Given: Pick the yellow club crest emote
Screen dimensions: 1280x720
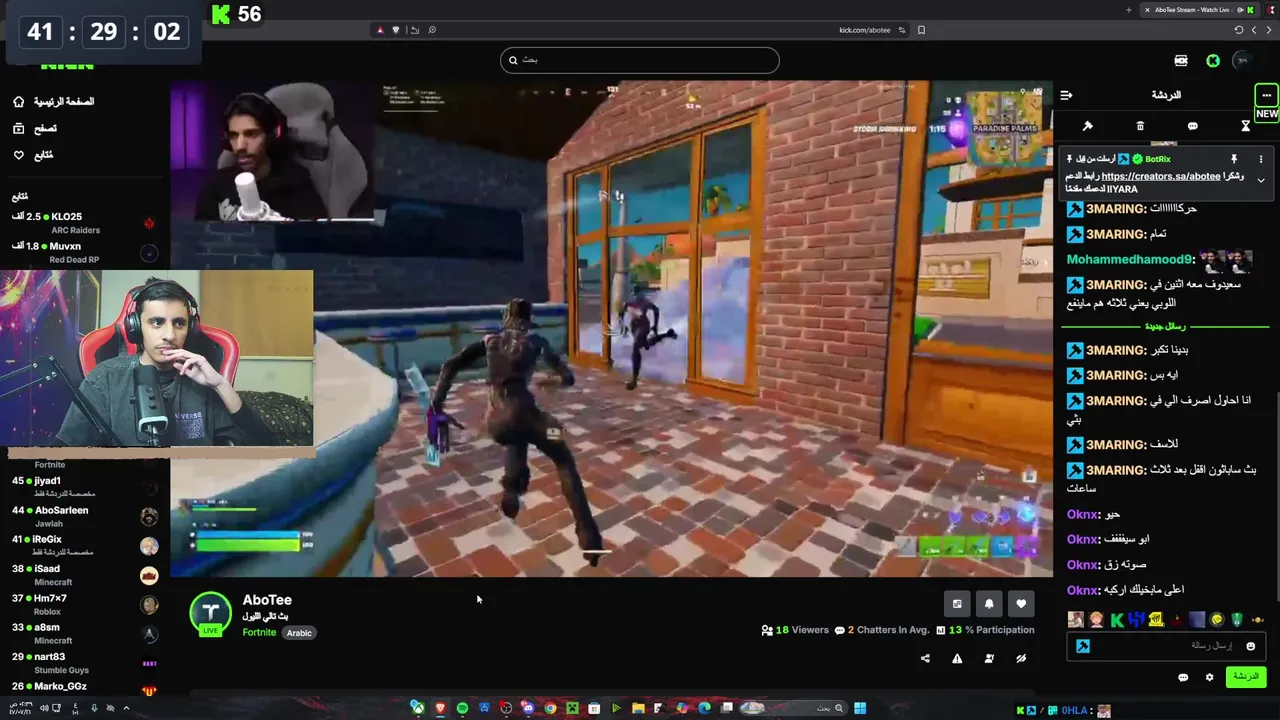Looking at the screenshot, I should tap(1157, 620).
